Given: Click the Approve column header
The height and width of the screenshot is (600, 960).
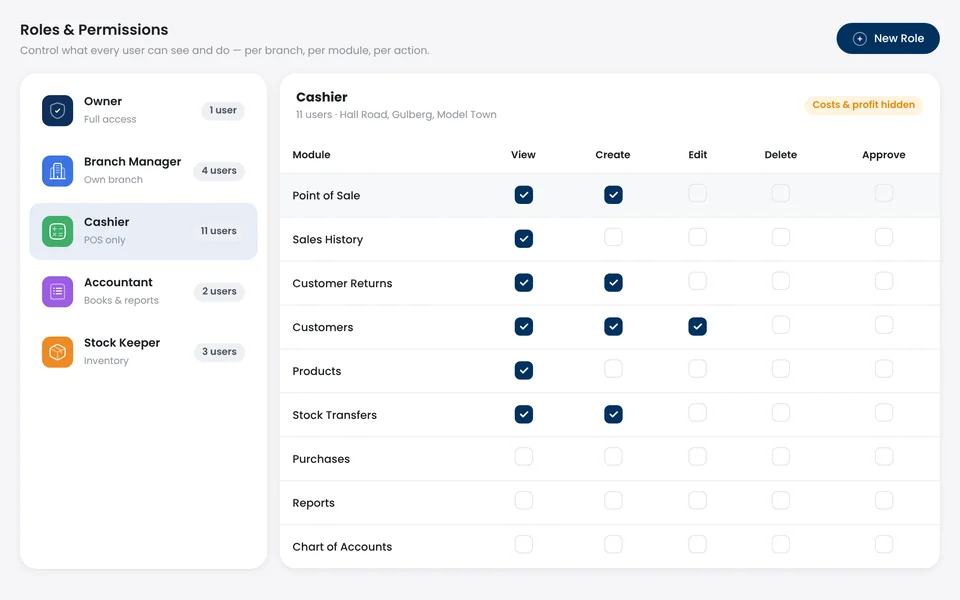Looking at the screenshot, I should pyautogui.click(x=883, y=155).
